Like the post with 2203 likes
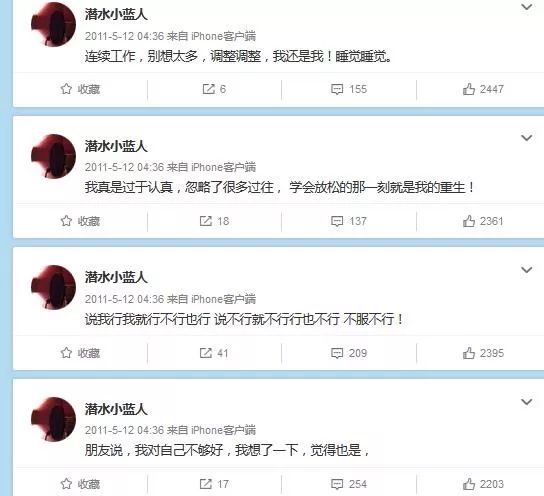The width and height of the screenshot is (544, 496). point(483,484)
